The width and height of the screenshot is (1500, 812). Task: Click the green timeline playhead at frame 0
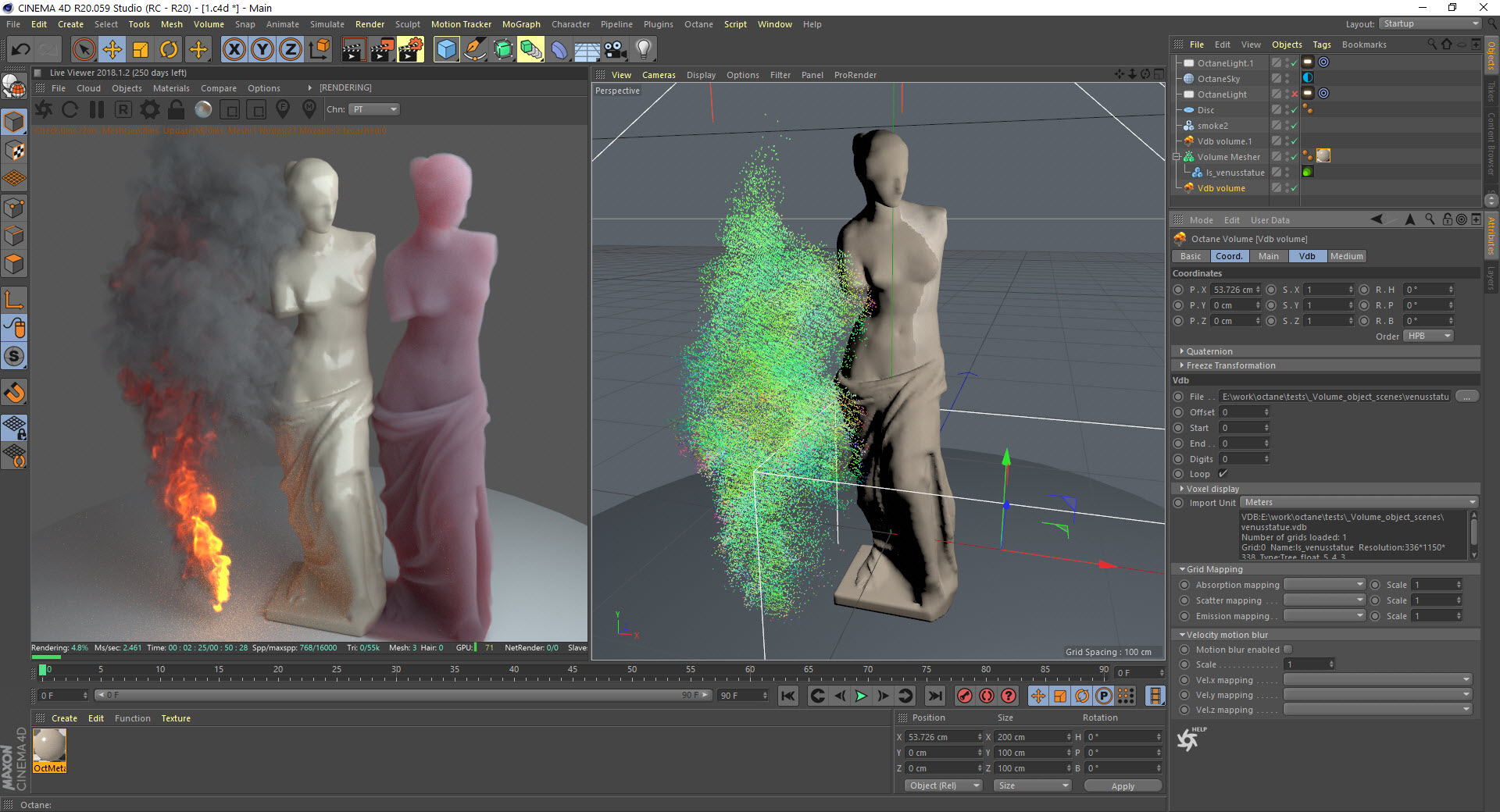[42, 670]
